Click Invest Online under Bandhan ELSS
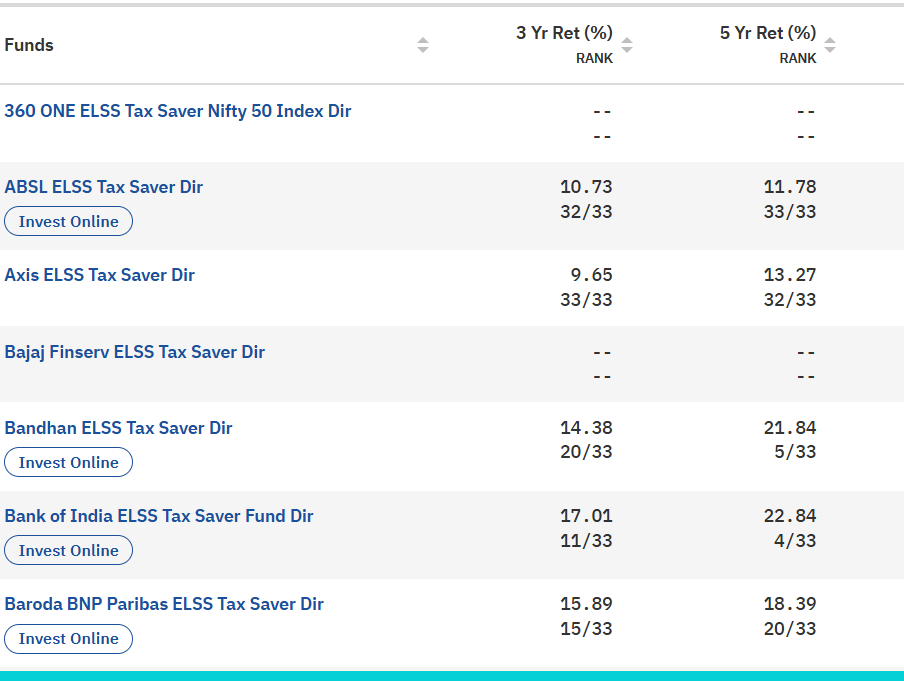Image resolution: width=904 pixels, height=681 pixels. (68, 462)
